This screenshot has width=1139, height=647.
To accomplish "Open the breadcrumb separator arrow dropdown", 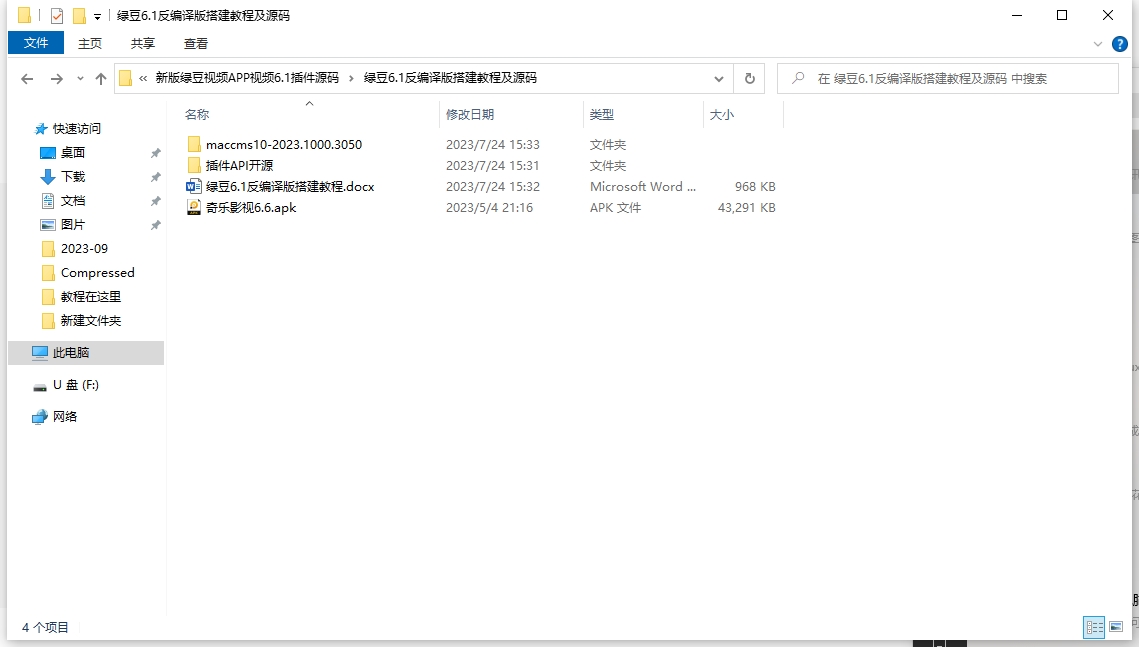I will click(x=352, y=78).
